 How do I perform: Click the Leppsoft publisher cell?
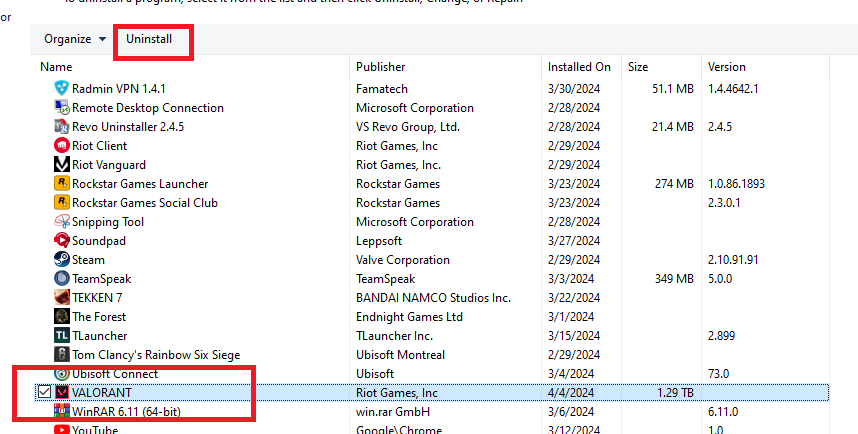point(379,241)
